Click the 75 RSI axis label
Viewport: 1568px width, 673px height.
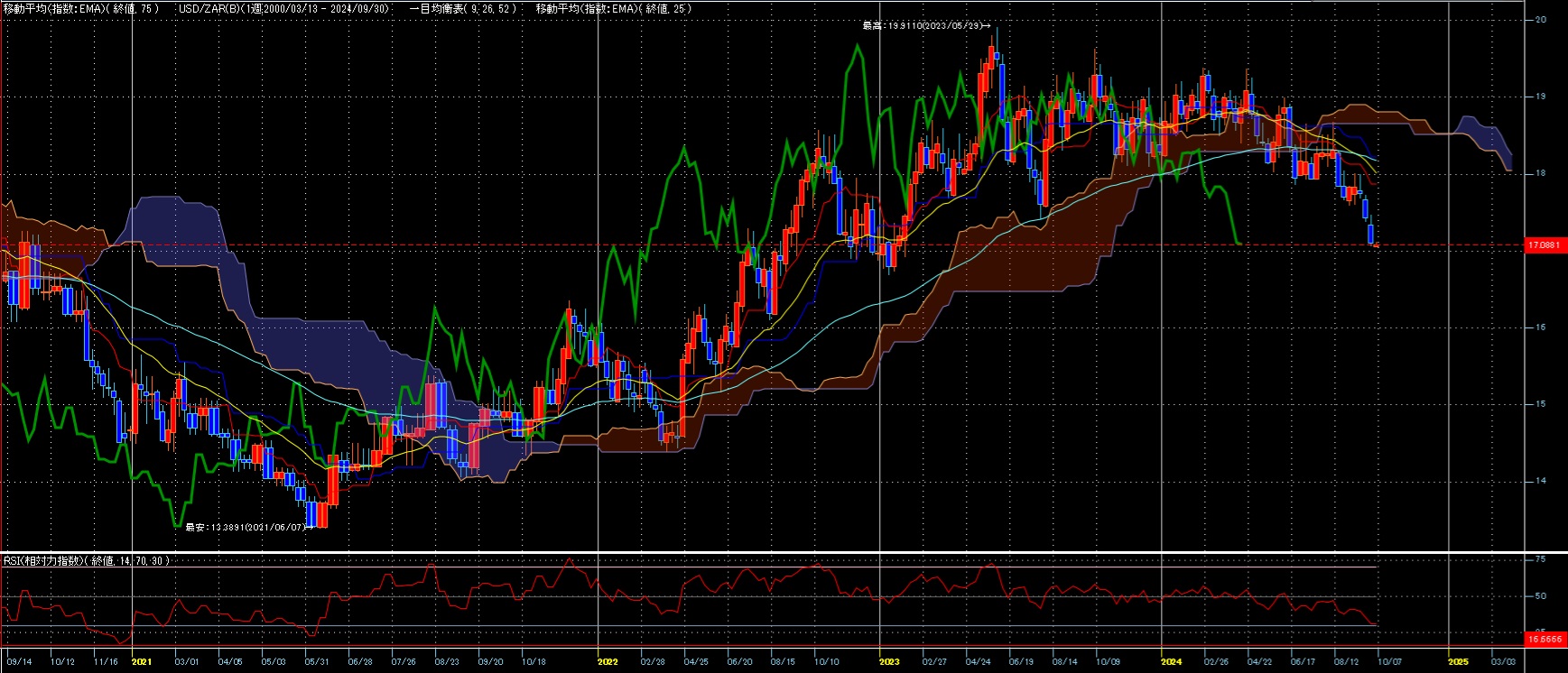coord(1541,559)
